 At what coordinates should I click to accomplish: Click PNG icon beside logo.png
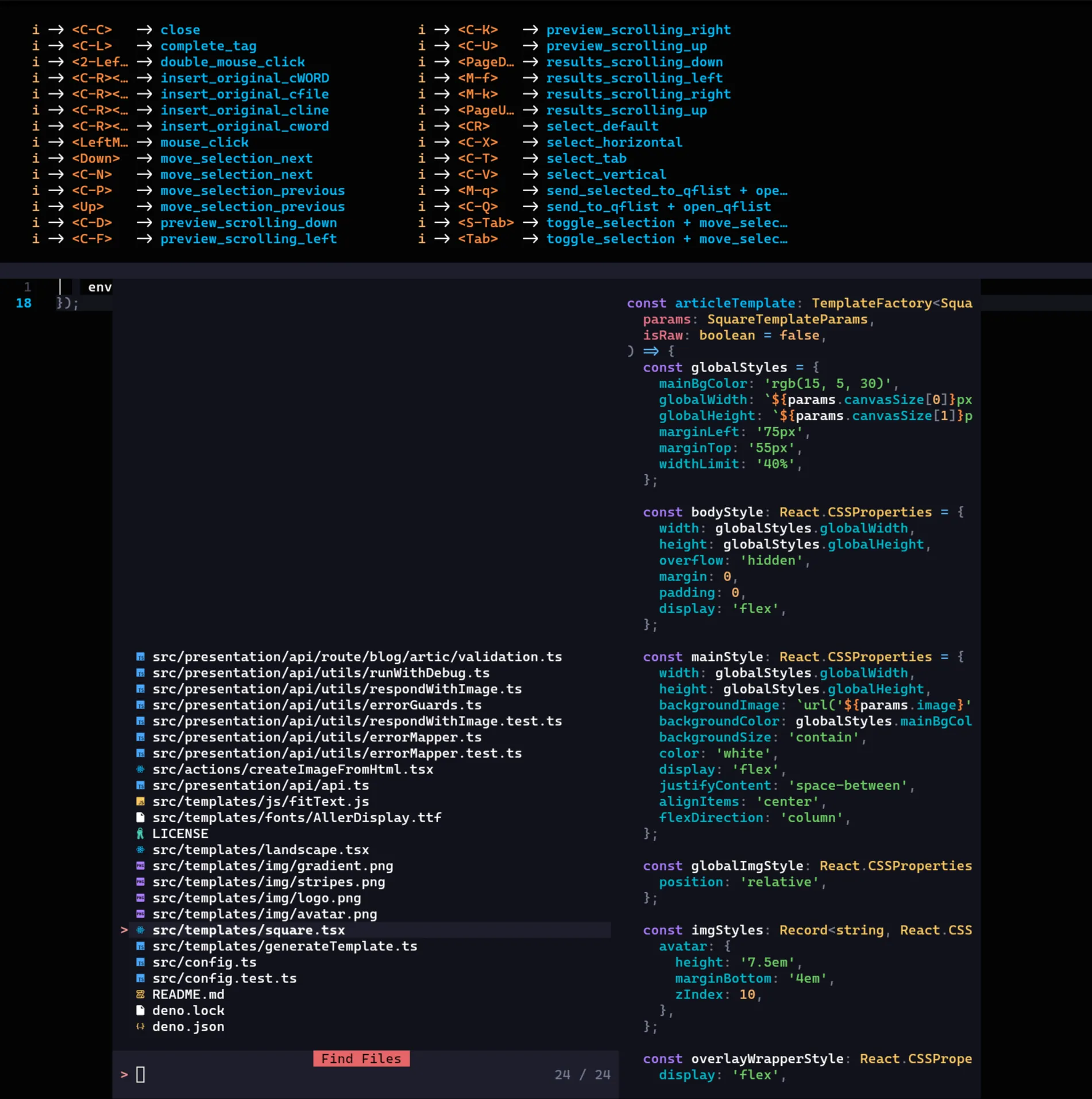[x=140, y=898]
